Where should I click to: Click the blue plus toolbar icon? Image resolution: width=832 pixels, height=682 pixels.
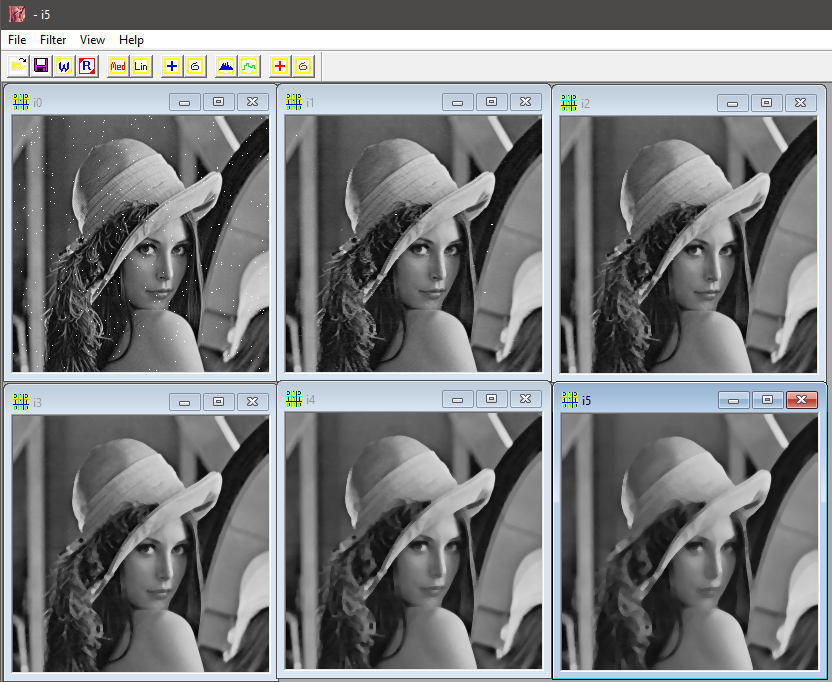click(x=172, y=66)
